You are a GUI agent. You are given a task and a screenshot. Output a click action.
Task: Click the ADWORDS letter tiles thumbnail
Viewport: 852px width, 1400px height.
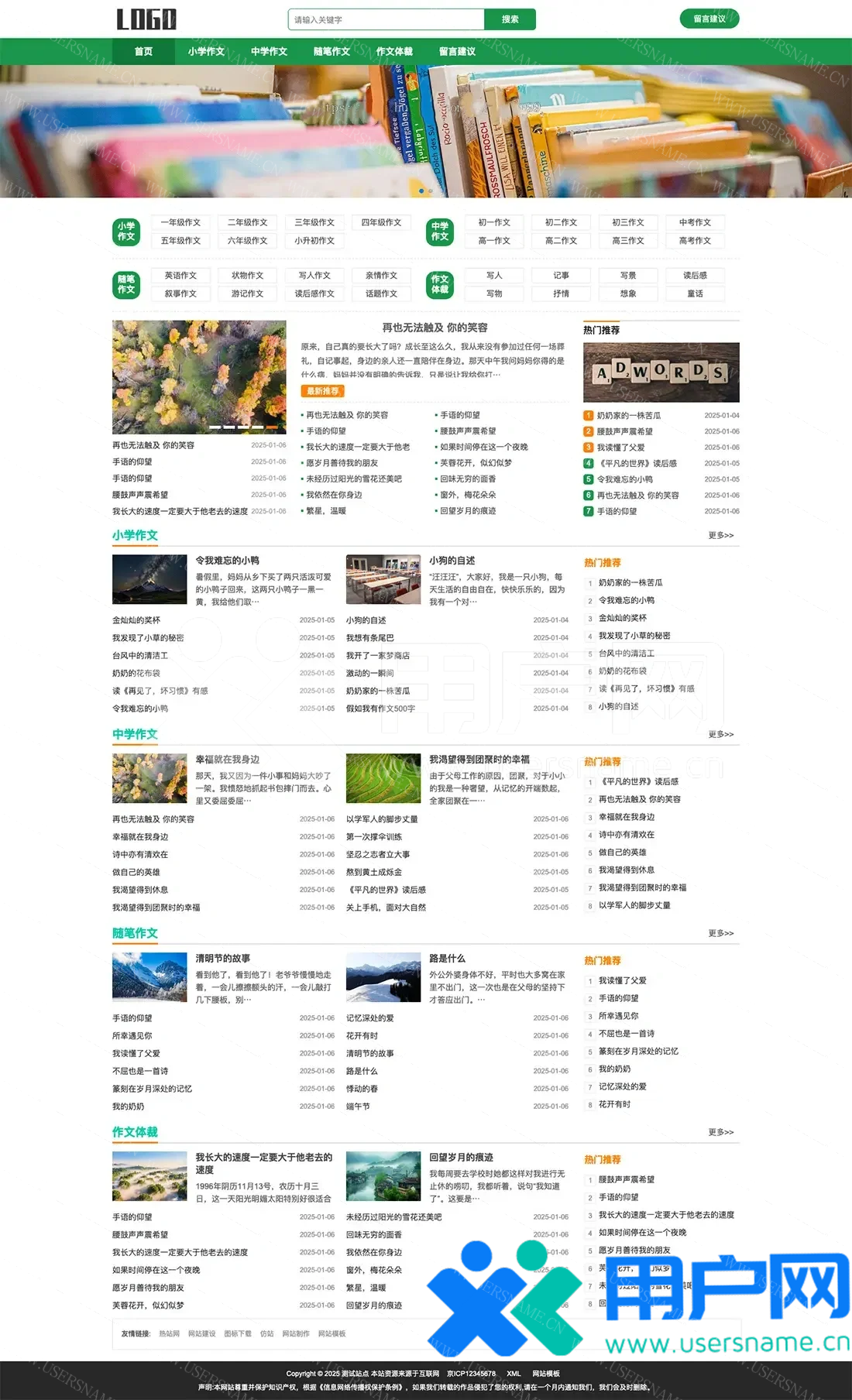click(x=661, y=372)
